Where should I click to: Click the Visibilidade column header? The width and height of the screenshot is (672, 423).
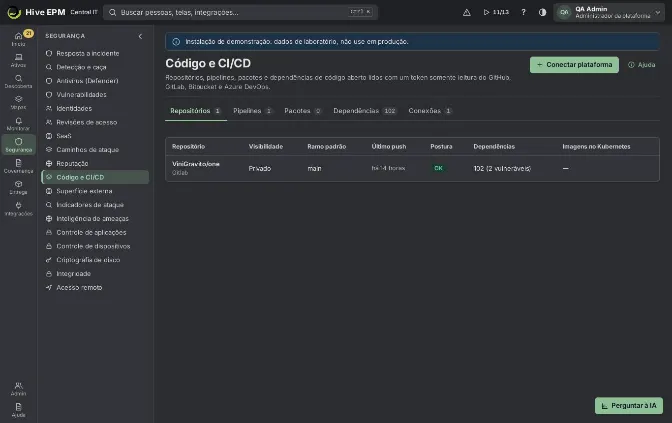(266, 147)
